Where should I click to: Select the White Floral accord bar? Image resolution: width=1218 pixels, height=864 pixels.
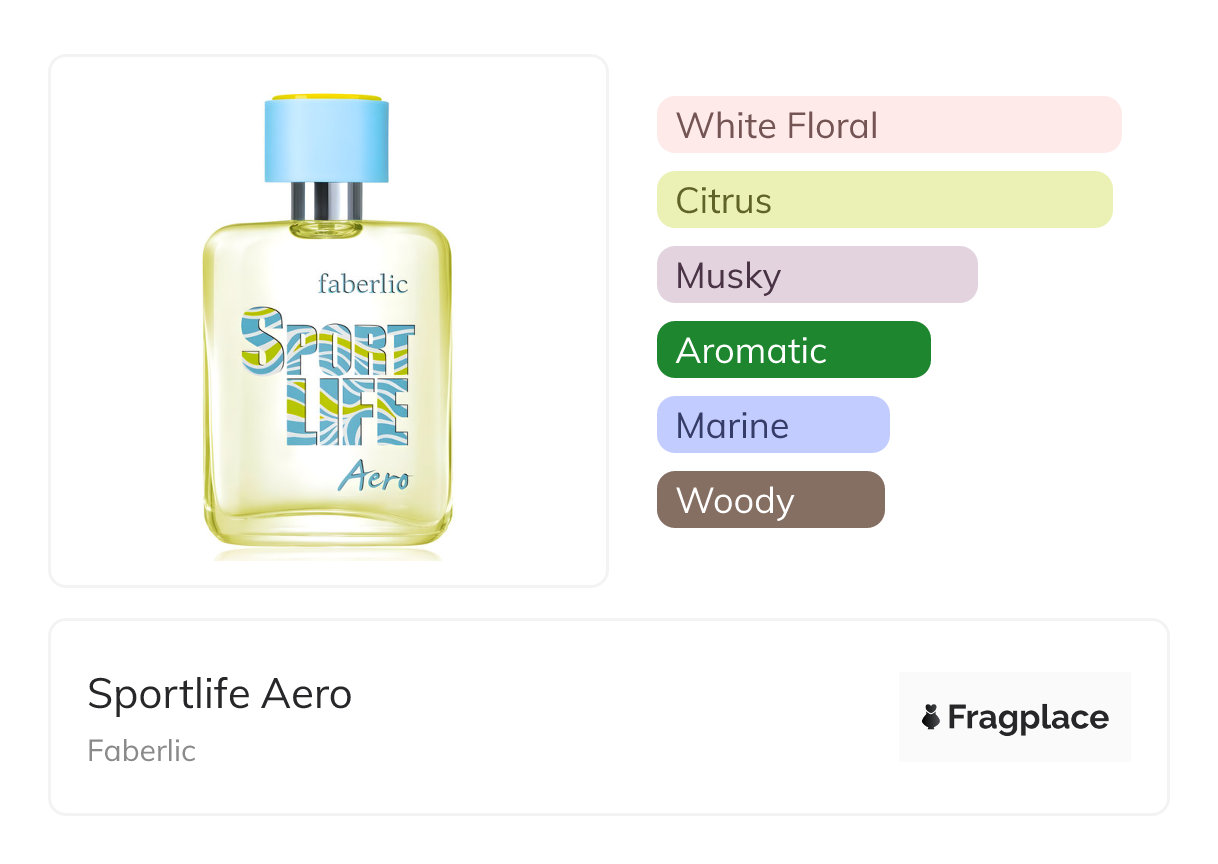click(x=888, y=125)
